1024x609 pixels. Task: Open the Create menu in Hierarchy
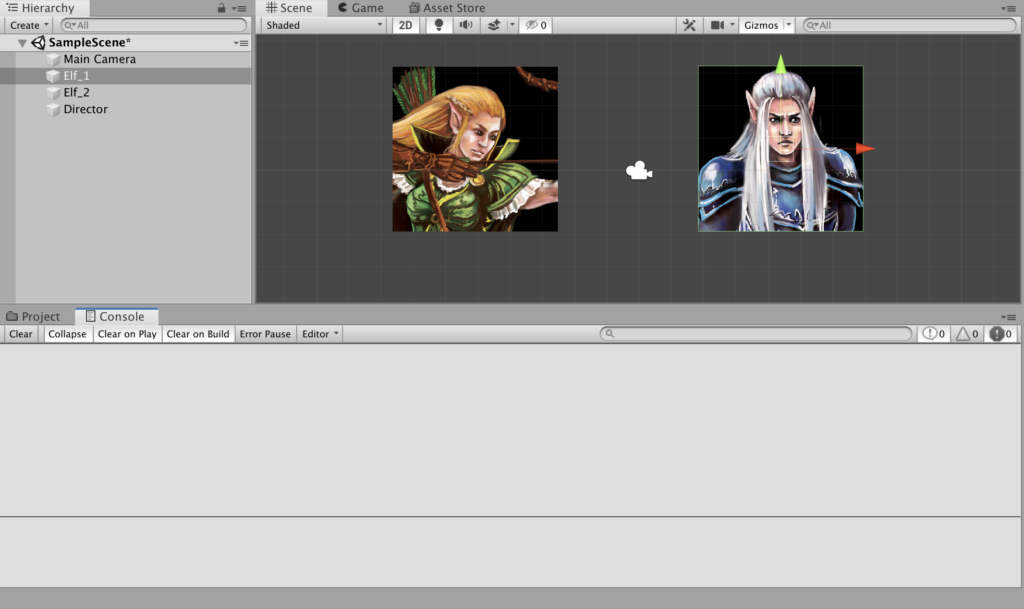pyautogui.click(x=26, y=24)
